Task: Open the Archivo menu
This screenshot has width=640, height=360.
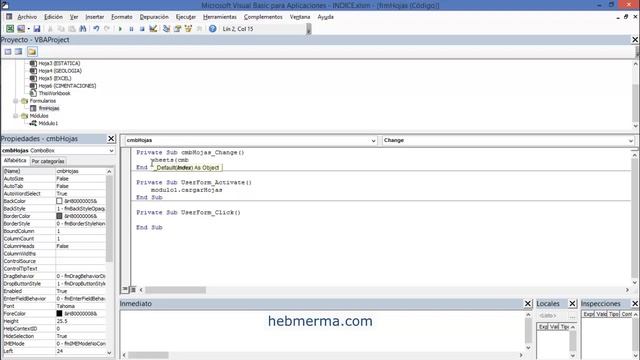Action: [27, 17]
